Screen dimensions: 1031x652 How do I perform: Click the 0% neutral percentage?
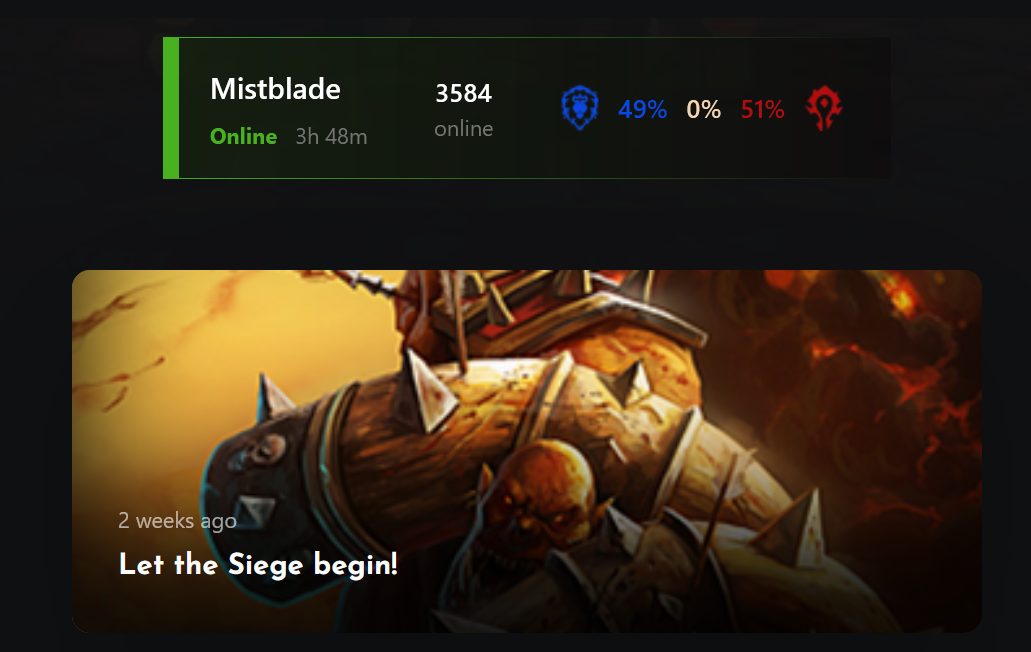pos(704,109)
